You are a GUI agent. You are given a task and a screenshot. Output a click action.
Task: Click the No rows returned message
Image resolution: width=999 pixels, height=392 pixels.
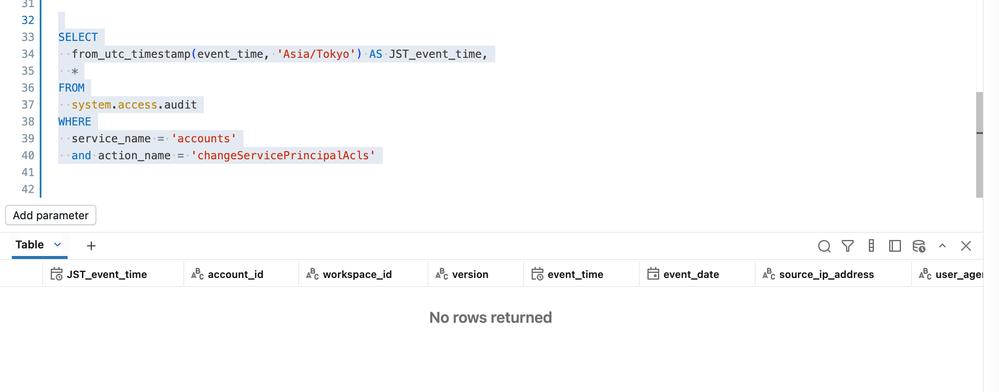point(491,317)
